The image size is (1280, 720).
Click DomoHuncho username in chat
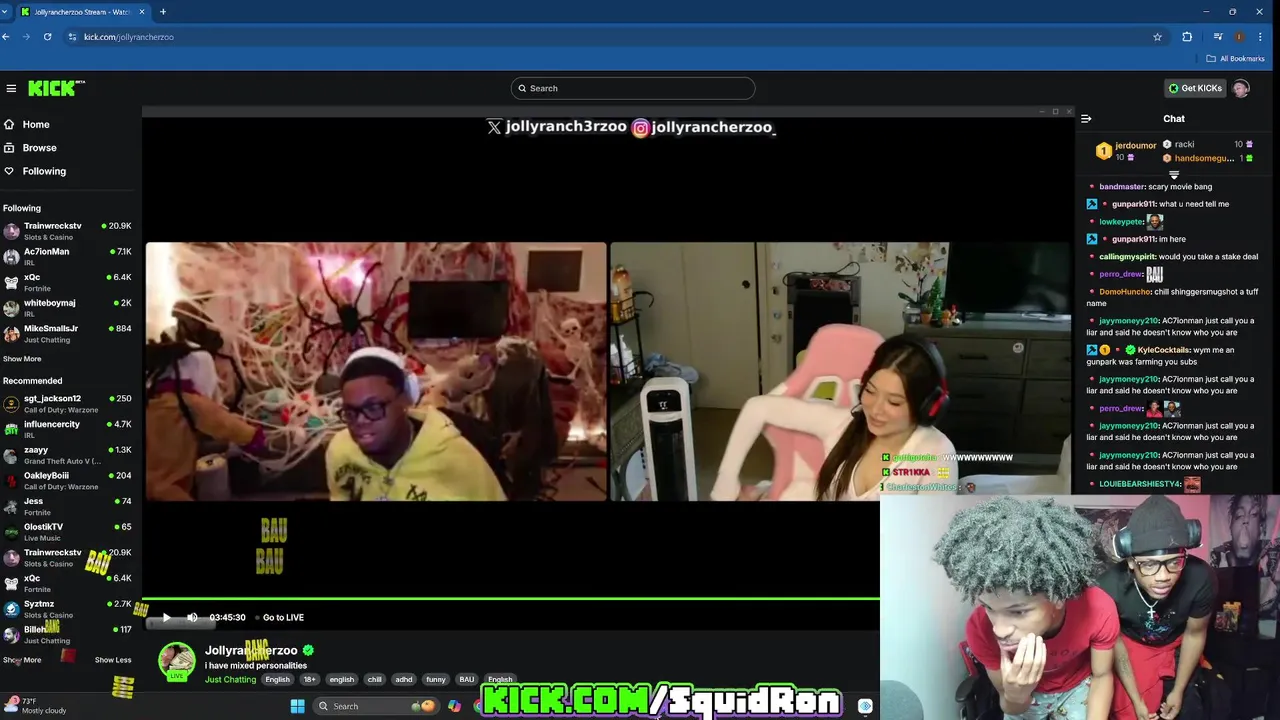1125,291
